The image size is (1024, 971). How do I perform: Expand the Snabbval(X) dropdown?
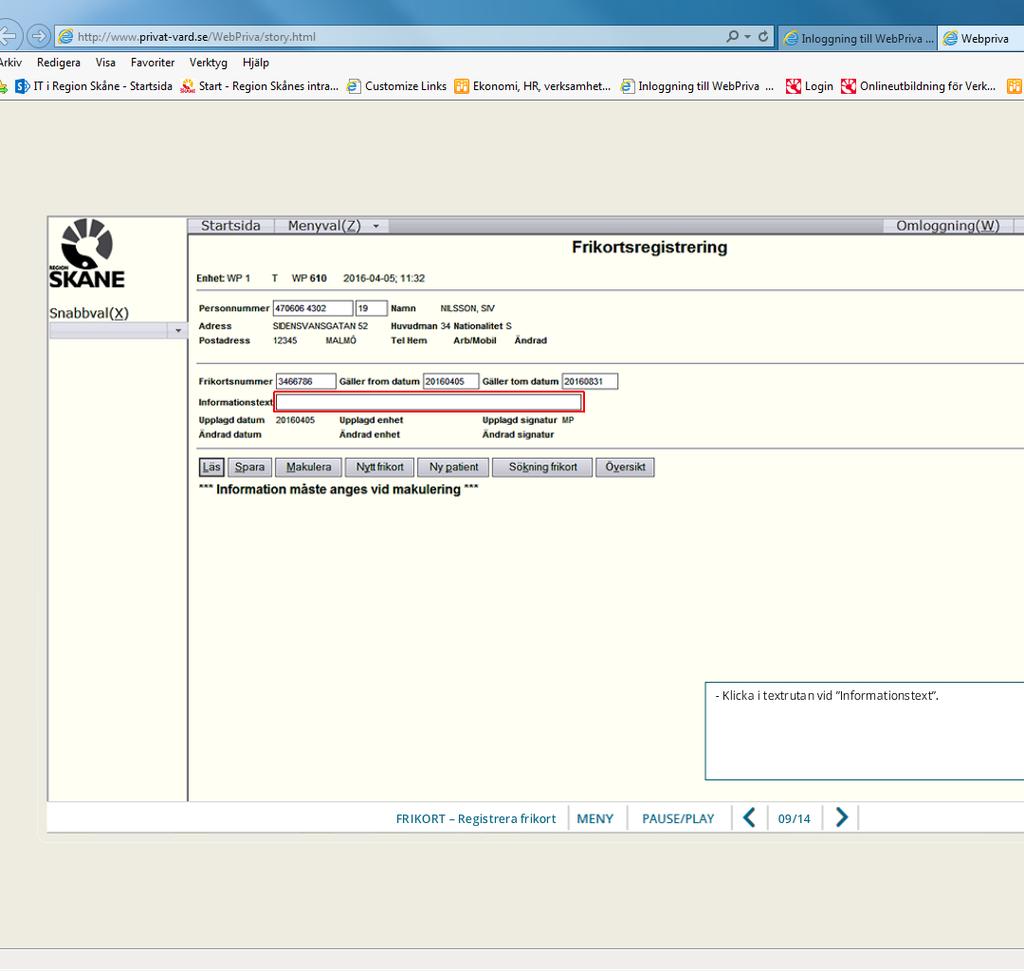click(x=178, y=330)
